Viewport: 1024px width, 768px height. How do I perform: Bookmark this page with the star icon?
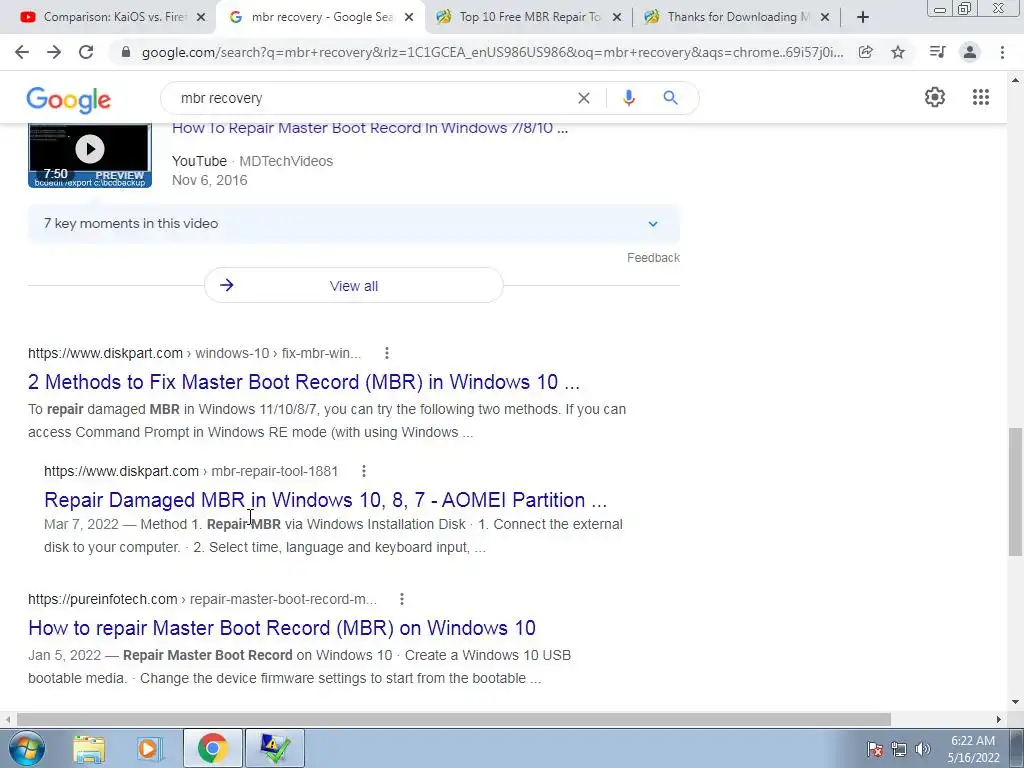898,52
